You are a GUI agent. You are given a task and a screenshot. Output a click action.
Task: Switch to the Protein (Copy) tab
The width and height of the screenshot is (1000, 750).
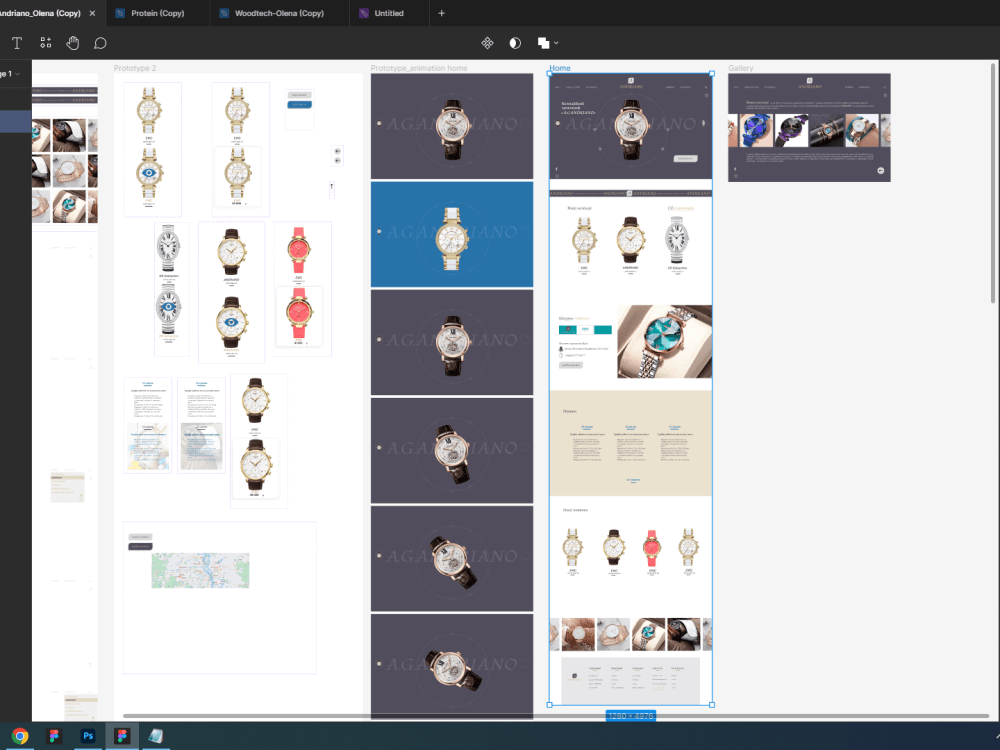pos(158,13)
